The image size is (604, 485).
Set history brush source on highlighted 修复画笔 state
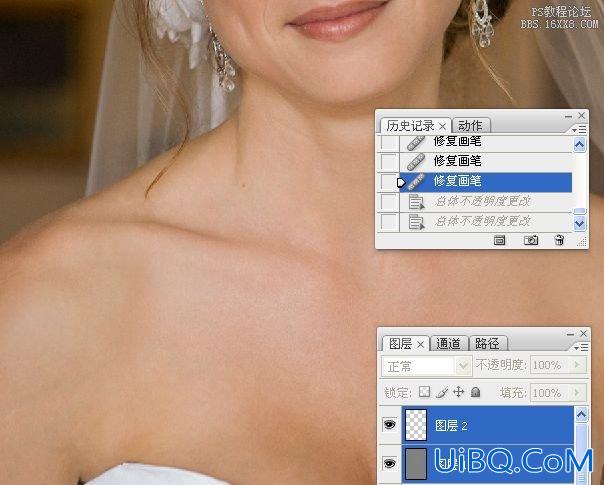click(388, 181)
